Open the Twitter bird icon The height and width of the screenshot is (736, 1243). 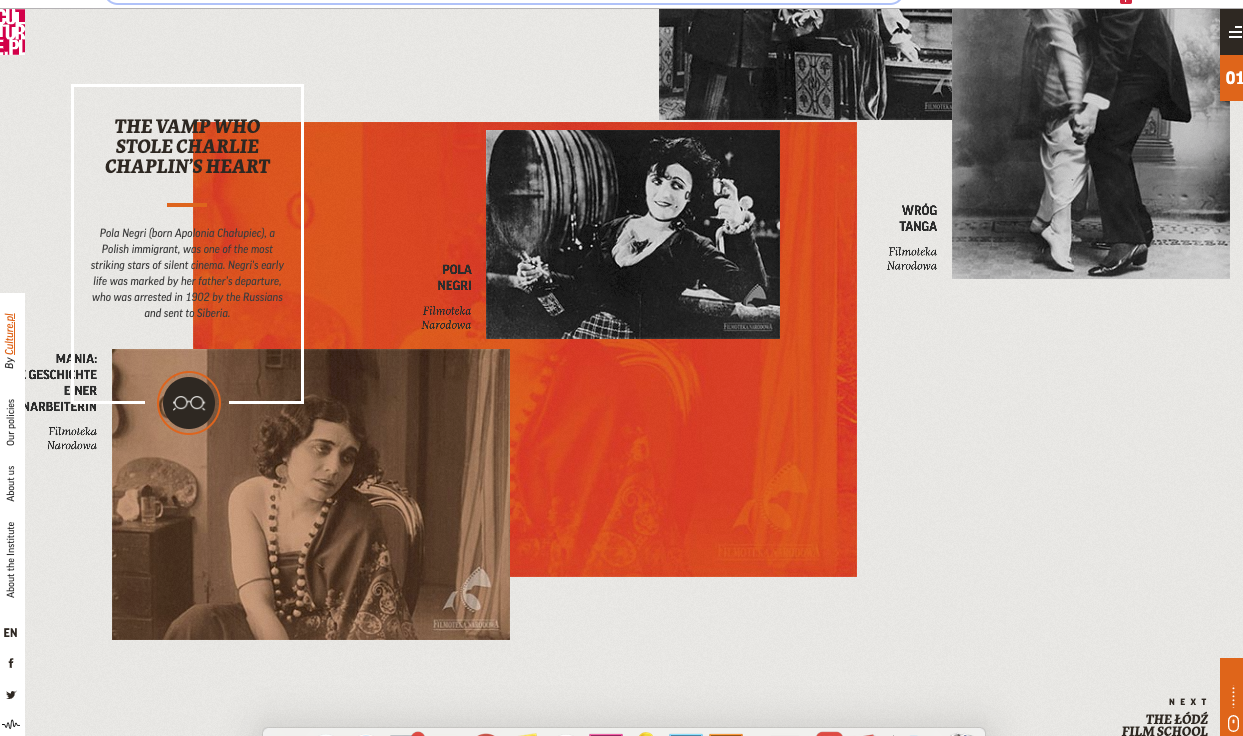11,695
